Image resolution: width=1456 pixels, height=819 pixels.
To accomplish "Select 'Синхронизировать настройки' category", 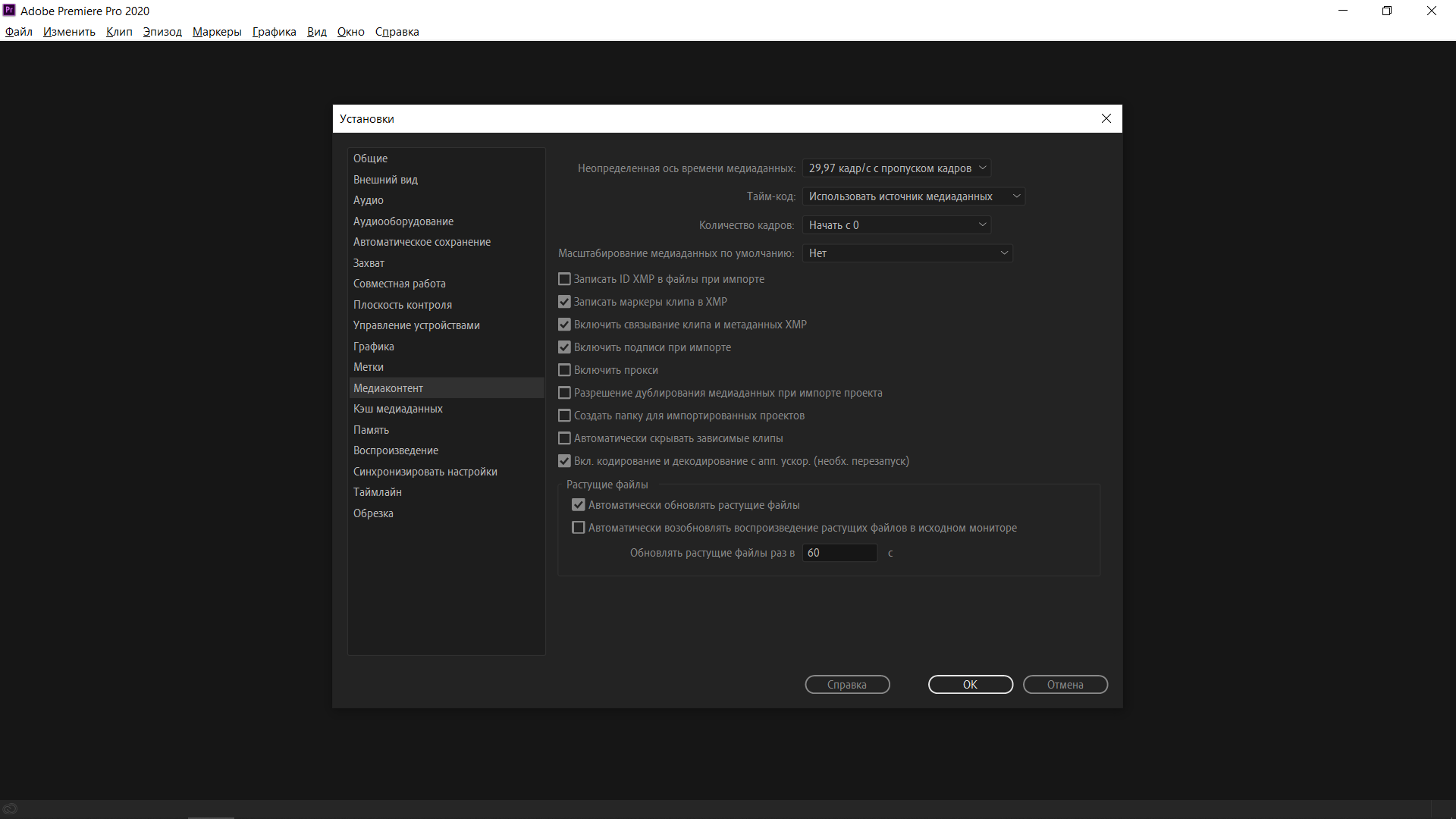I will click(x=446, y=472).
